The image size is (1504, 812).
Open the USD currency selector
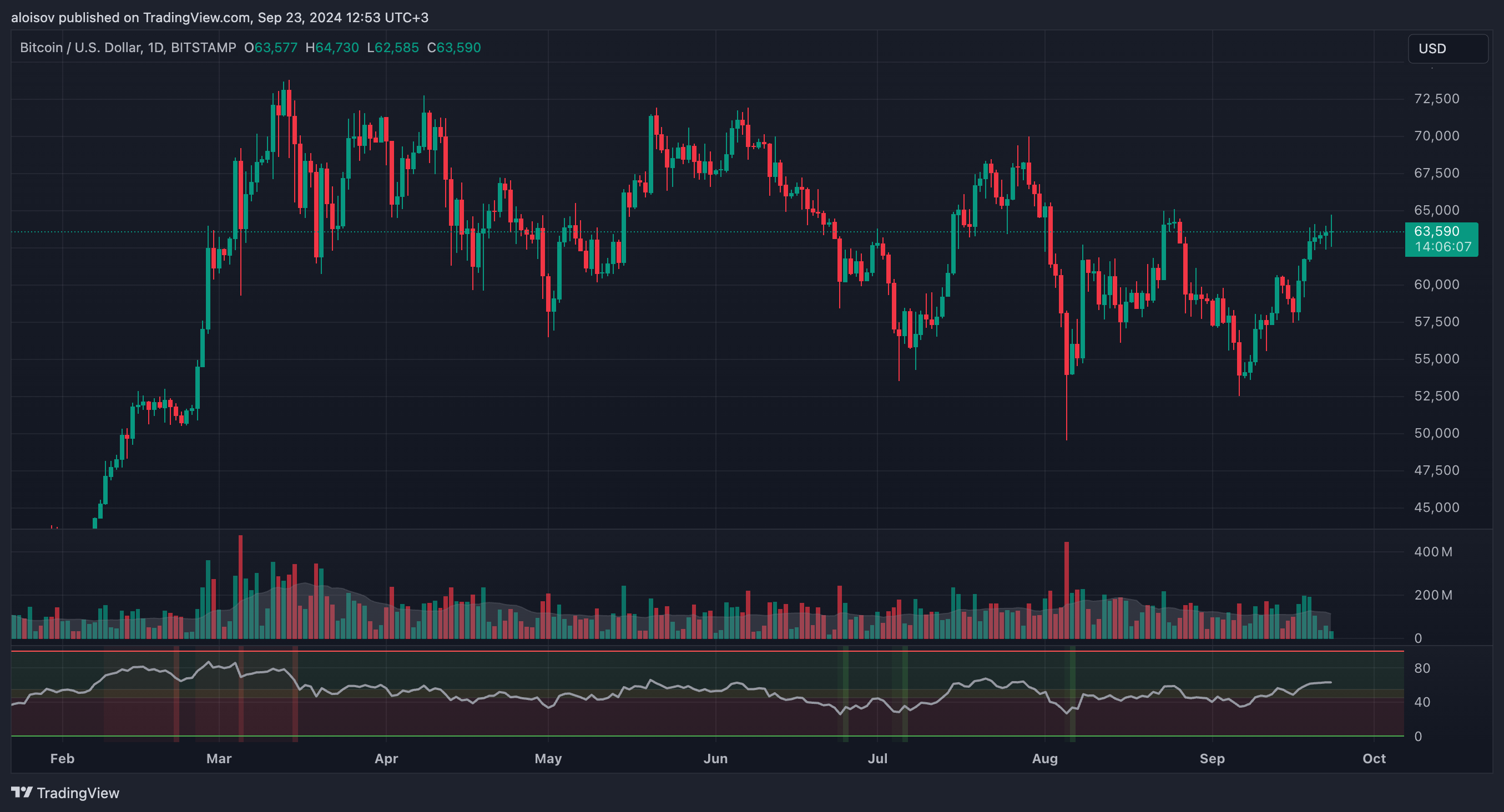(1447, 48)
